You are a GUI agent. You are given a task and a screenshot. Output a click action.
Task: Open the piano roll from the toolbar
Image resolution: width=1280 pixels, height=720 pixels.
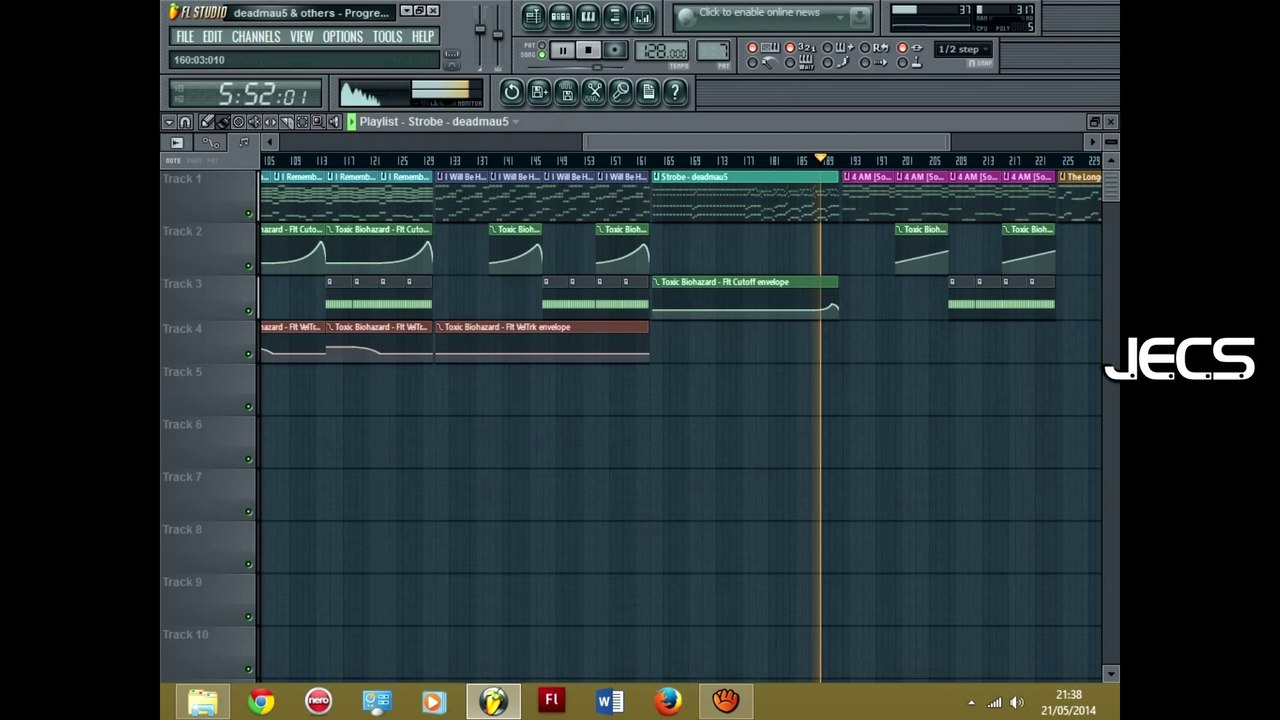pyautogui.click(x=588, y=16)
